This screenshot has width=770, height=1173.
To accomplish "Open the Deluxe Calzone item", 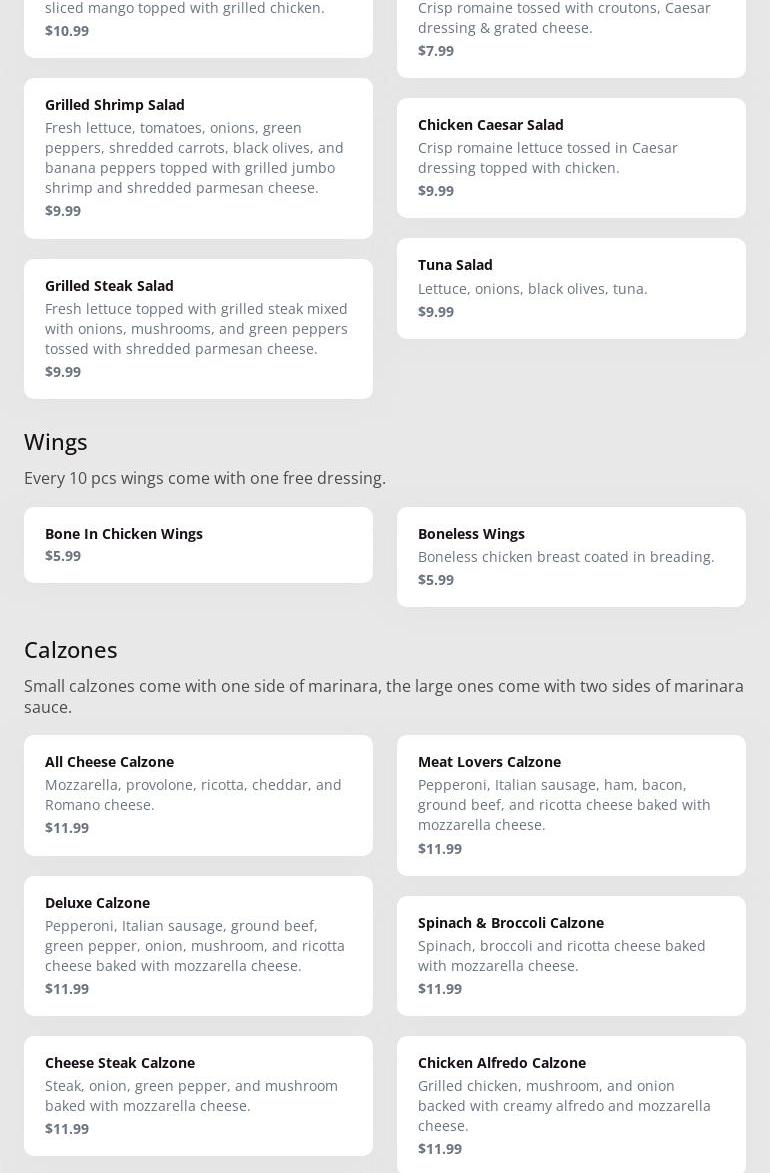I will point(198,946).
